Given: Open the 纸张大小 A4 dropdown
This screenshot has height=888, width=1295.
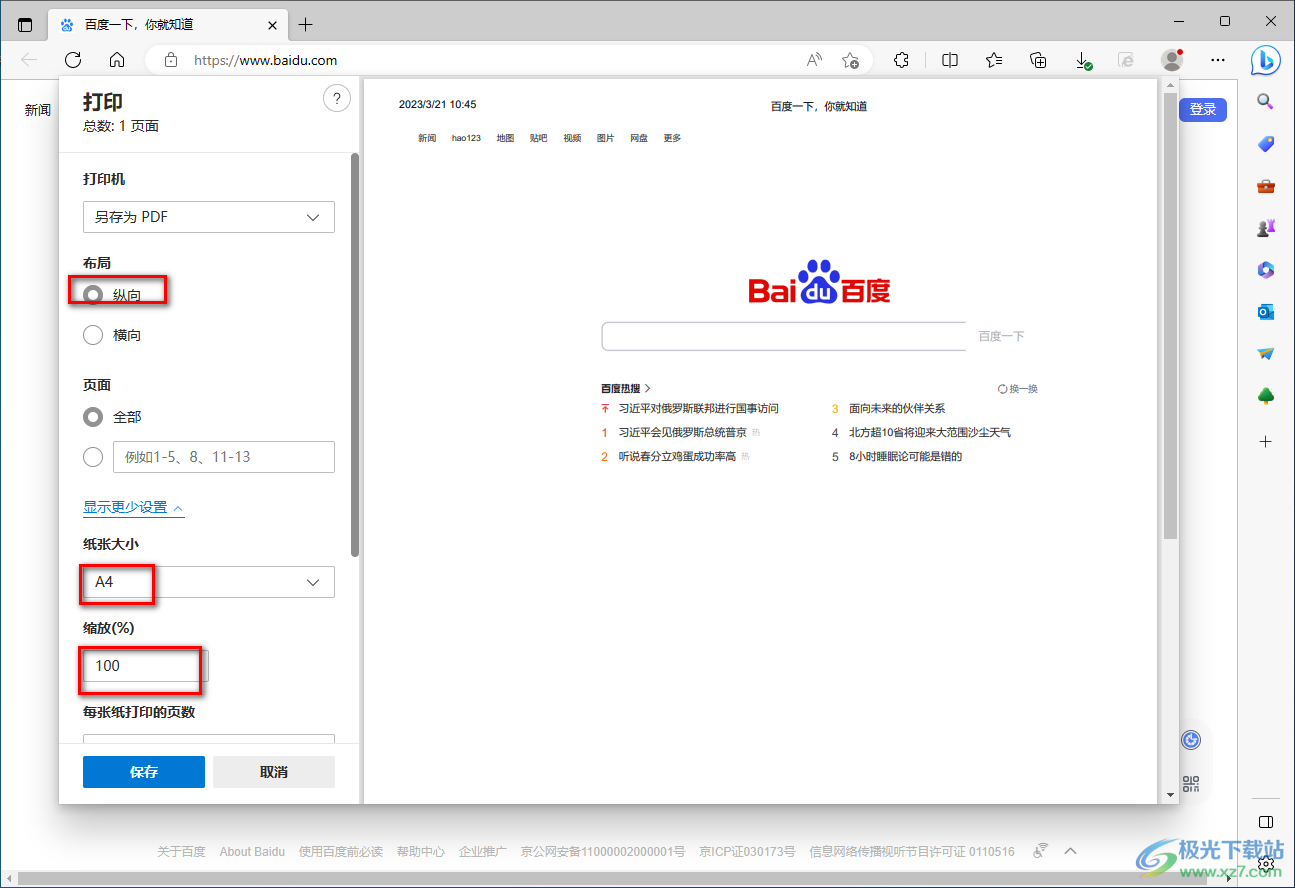Looking at the screenshot, I should click(209, 582).
